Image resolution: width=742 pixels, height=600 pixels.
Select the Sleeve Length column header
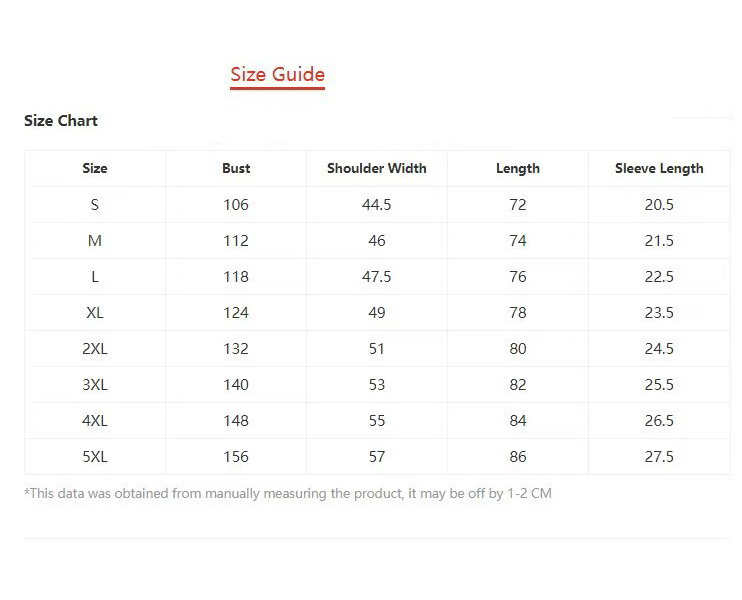pyautogui.click(x=659, y=169)
